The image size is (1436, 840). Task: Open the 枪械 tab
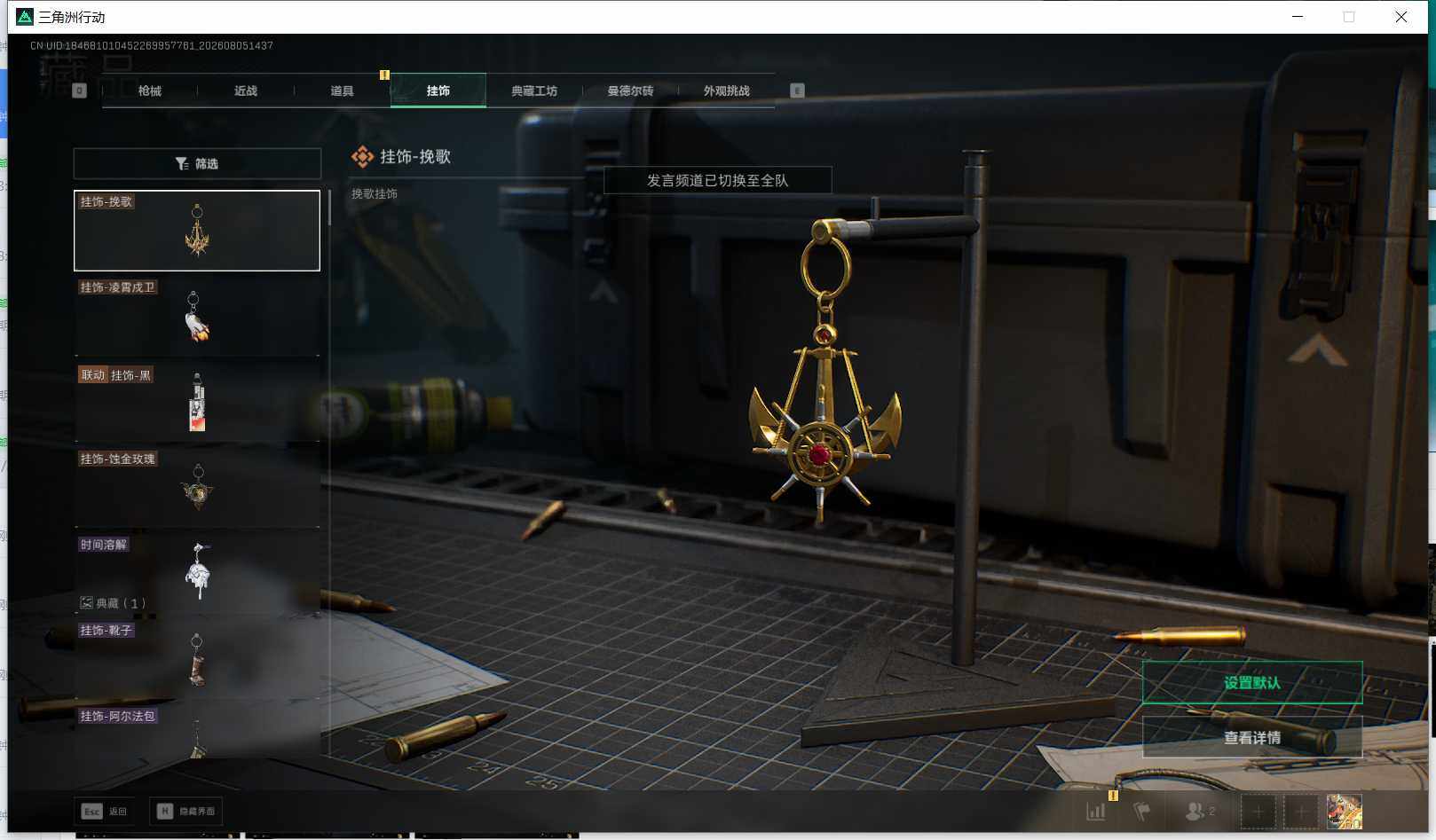[x=150, y=90]
